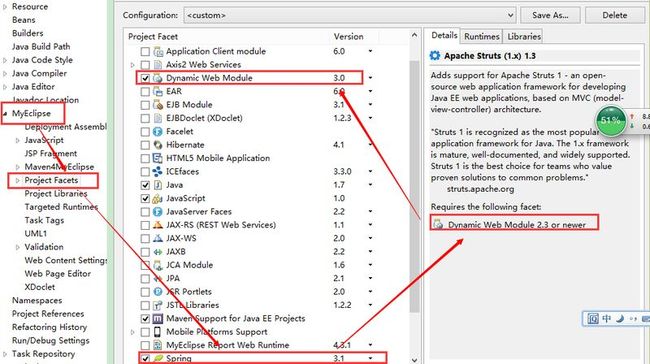Uncheck the Dynamic Web Module checkbox
650x364 pixels.
(145, 78)
